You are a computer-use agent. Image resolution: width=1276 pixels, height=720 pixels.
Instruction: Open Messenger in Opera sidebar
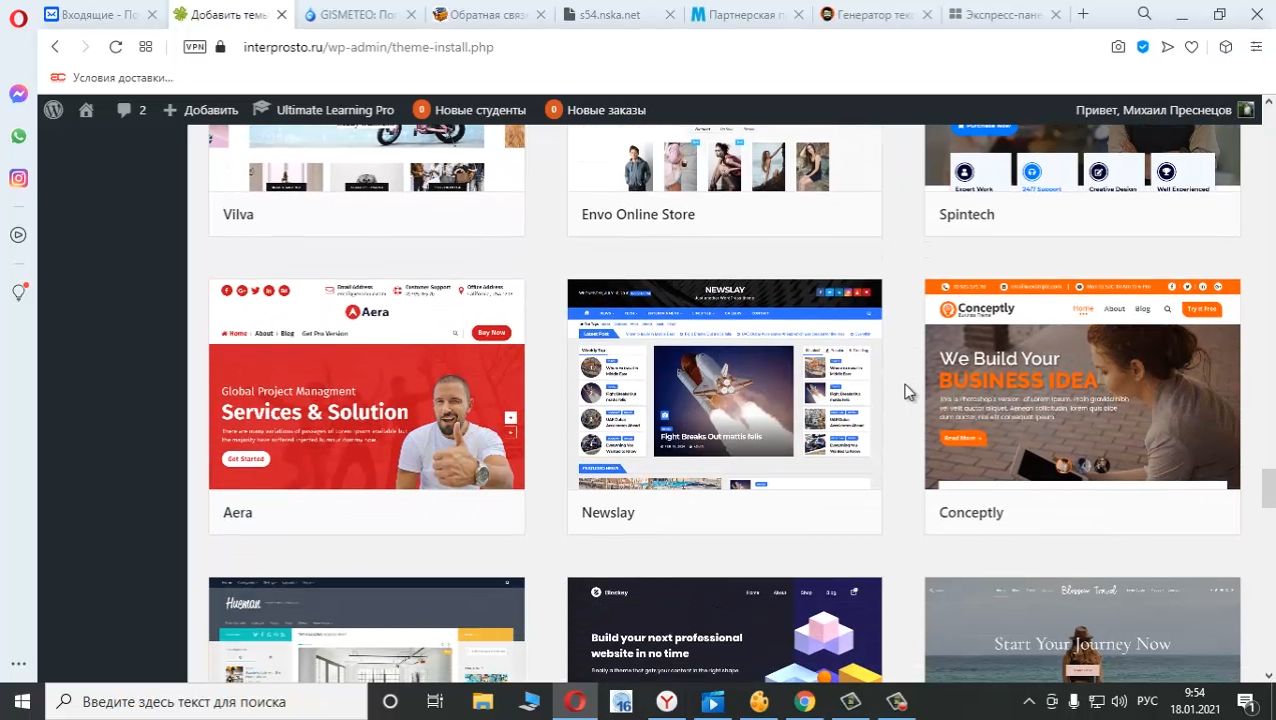point(18,94)
